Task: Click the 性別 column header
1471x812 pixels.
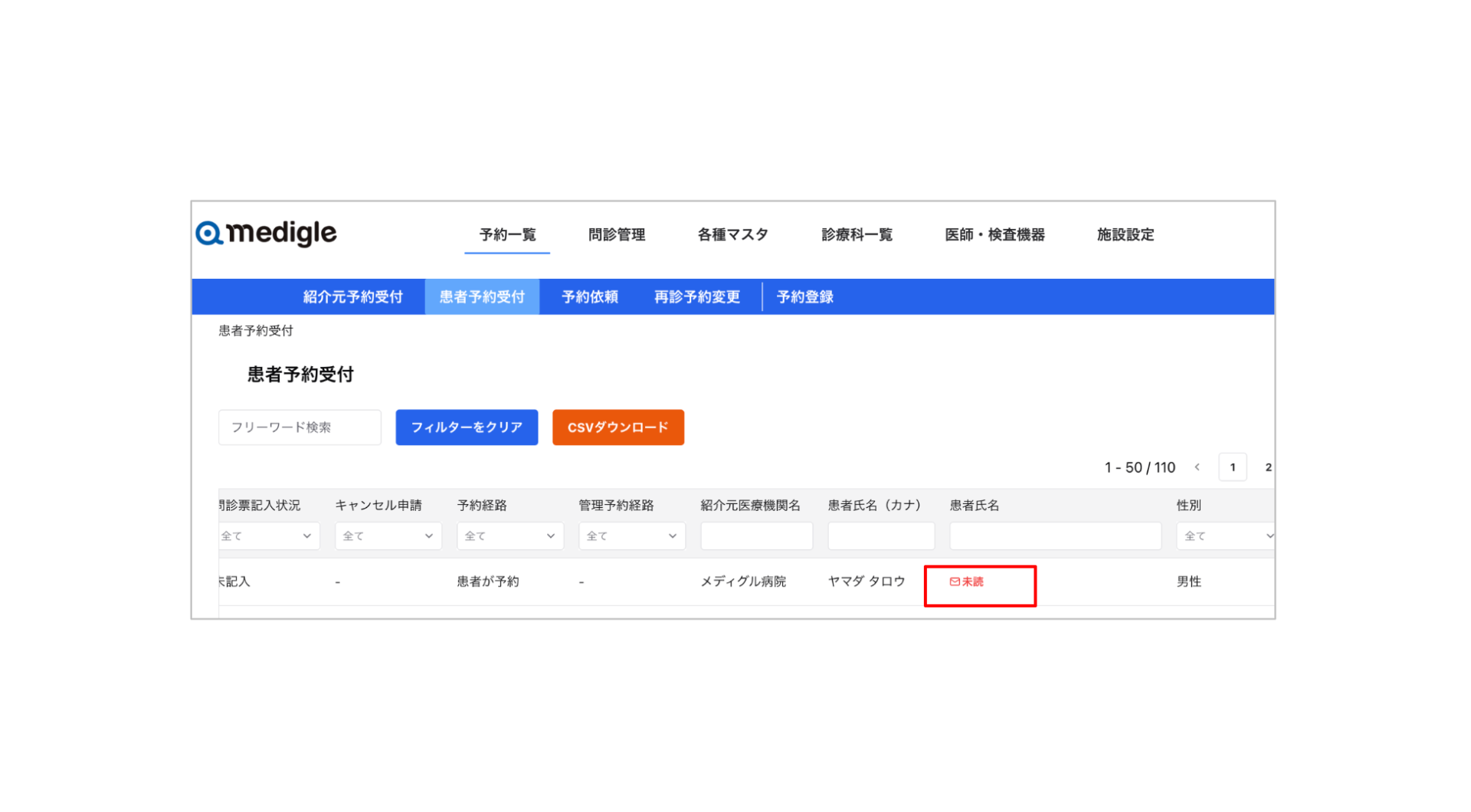Action: coord(1189,506)
